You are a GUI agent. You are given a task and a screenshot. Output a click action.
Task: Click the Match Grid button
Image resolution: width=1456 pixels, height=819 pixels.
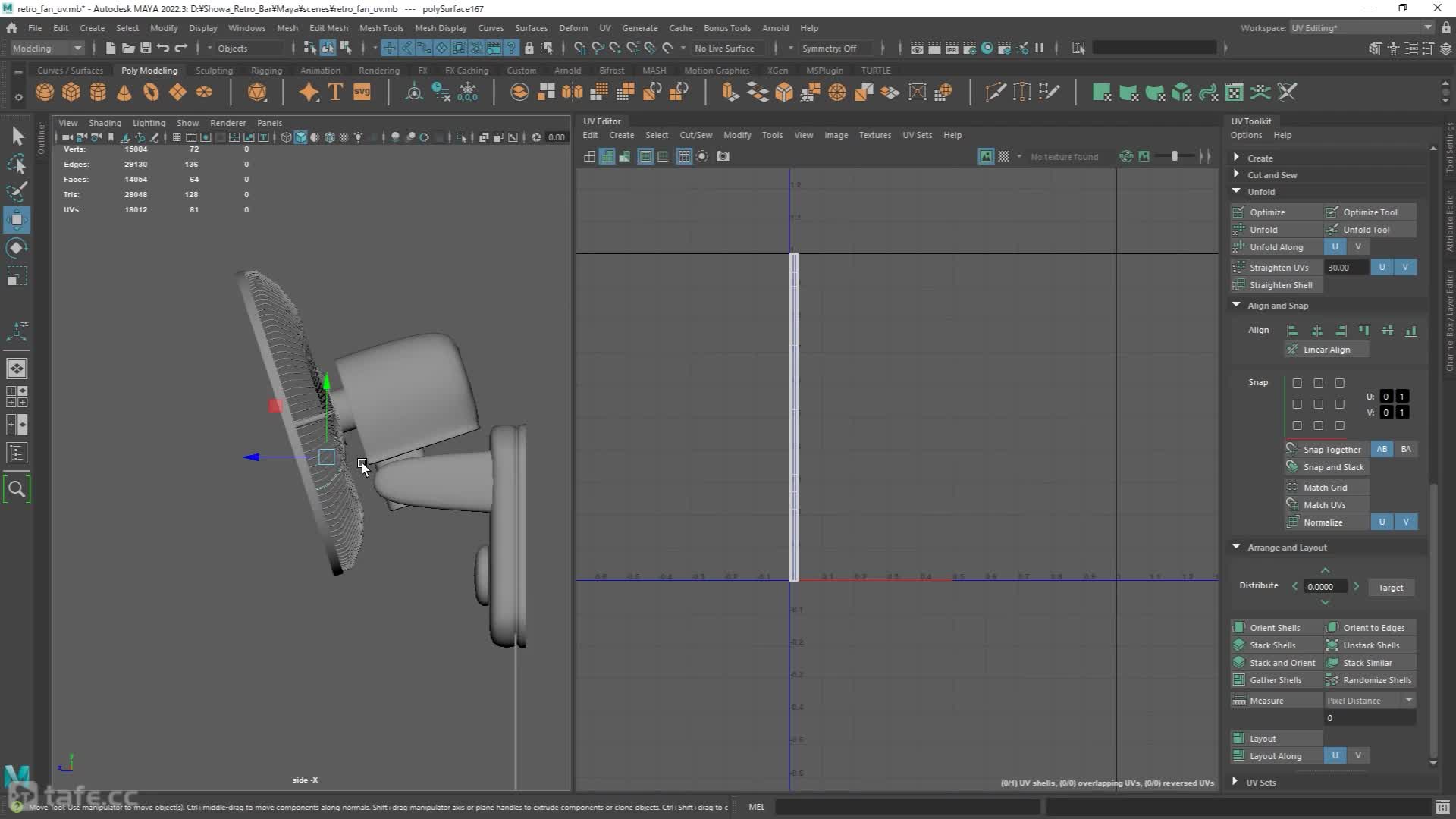(1326, 488)
